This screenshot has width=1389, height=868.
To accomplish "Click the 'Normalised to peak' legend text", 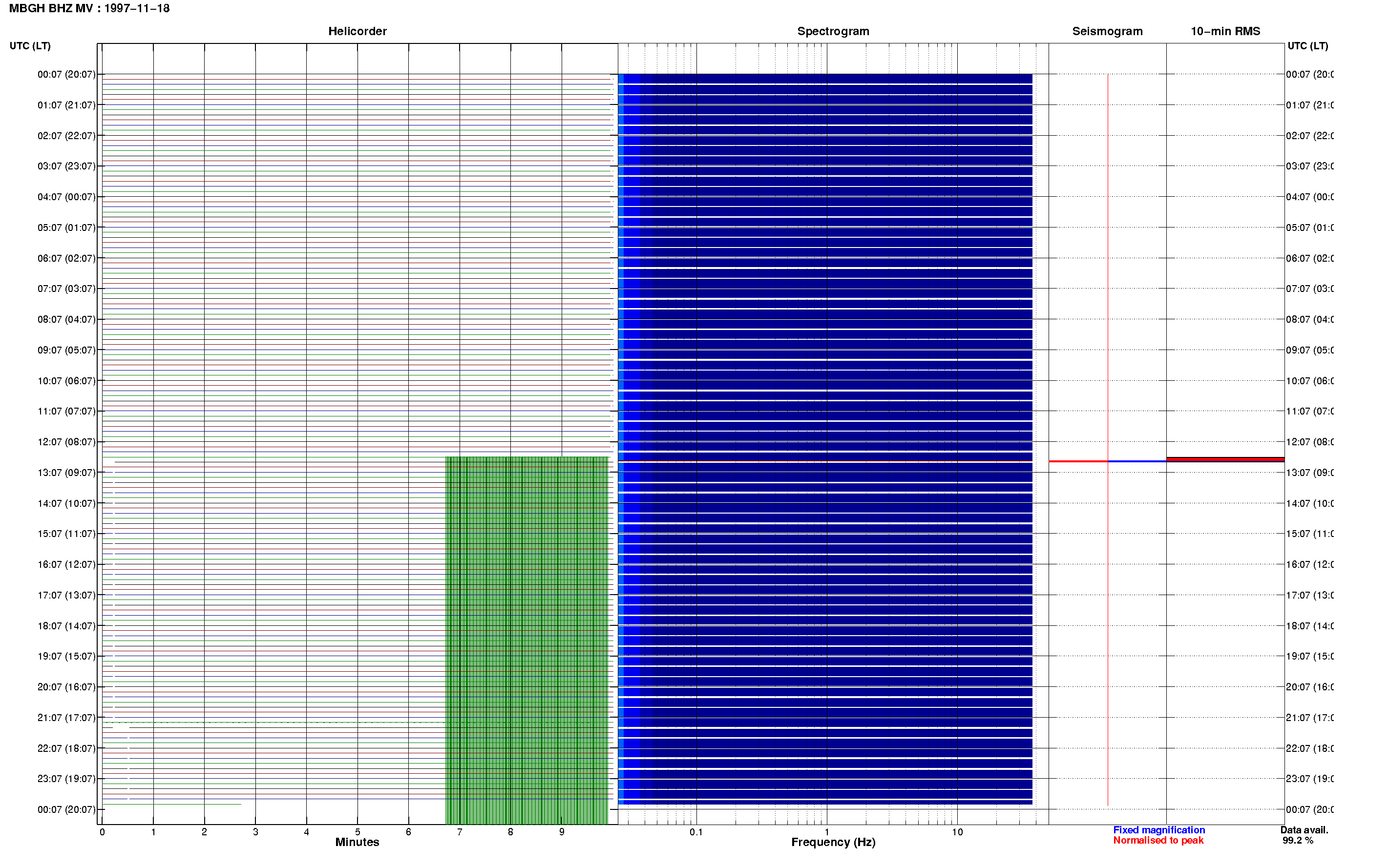I will pos(1158,841).
